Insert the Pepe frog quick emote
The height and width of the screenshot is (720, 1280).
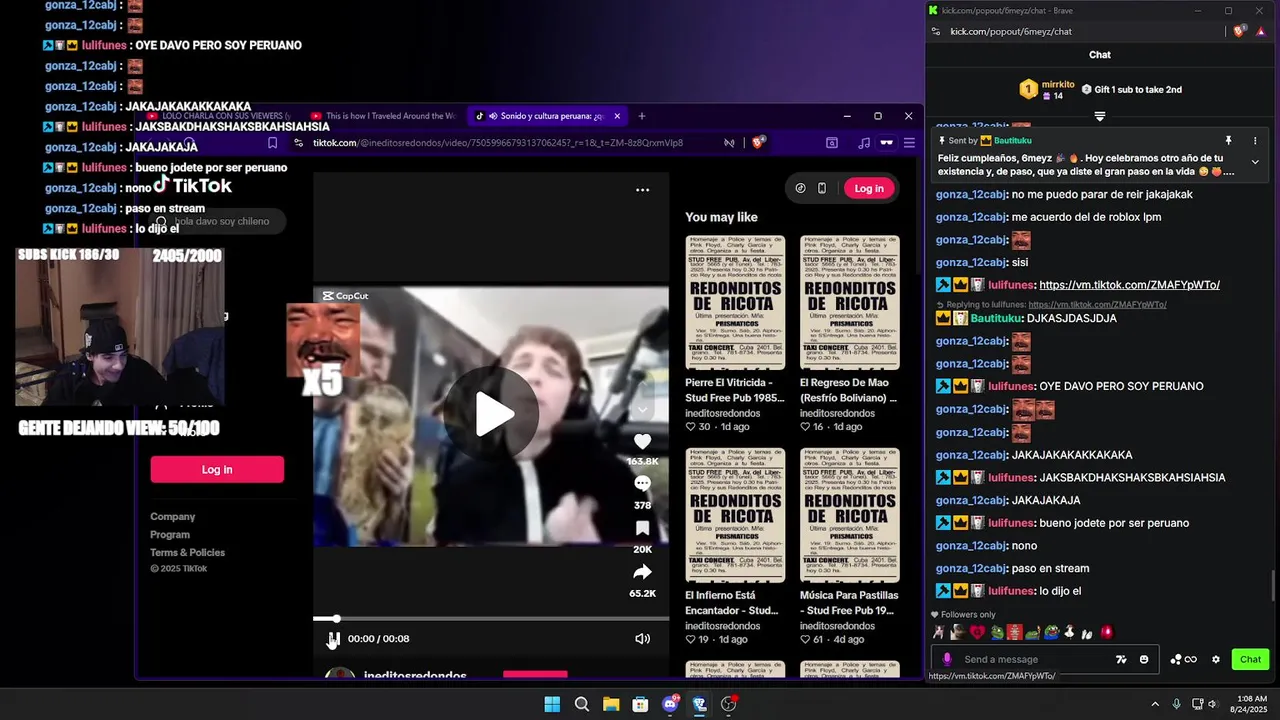pos(997,632)
